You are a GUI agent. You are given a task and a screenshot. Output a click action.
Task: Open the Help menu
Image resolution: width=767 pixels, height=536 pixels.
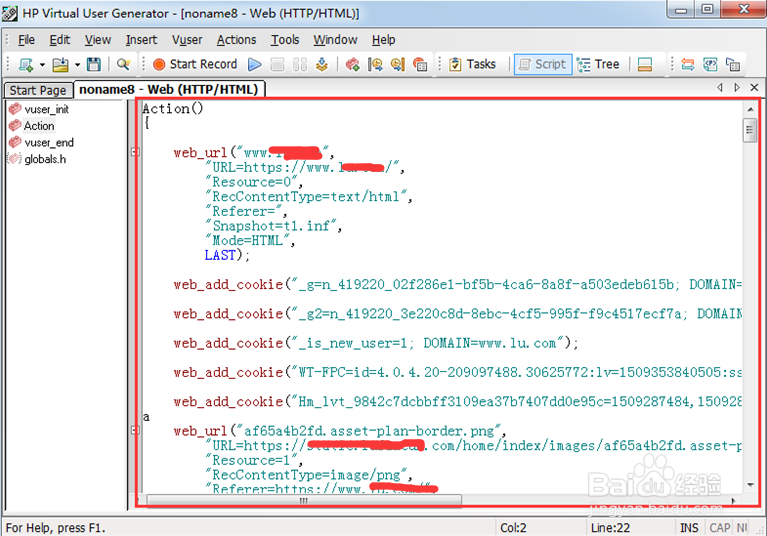(384, 40)
